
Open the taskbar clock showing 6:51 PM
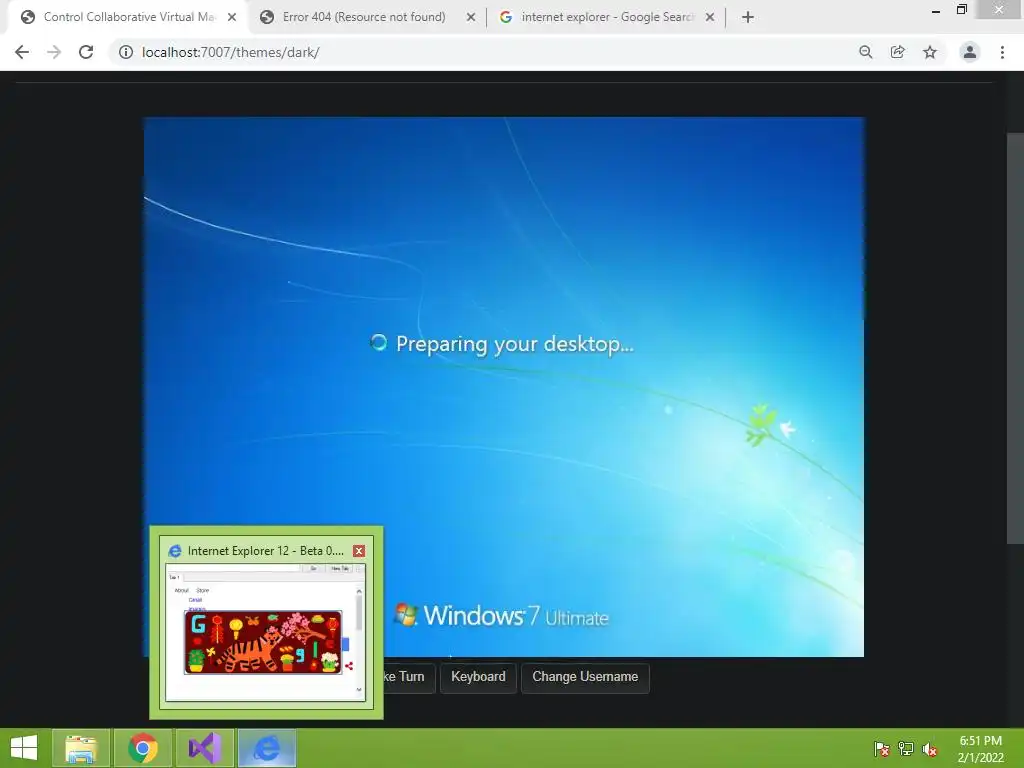tap(980, 749)
